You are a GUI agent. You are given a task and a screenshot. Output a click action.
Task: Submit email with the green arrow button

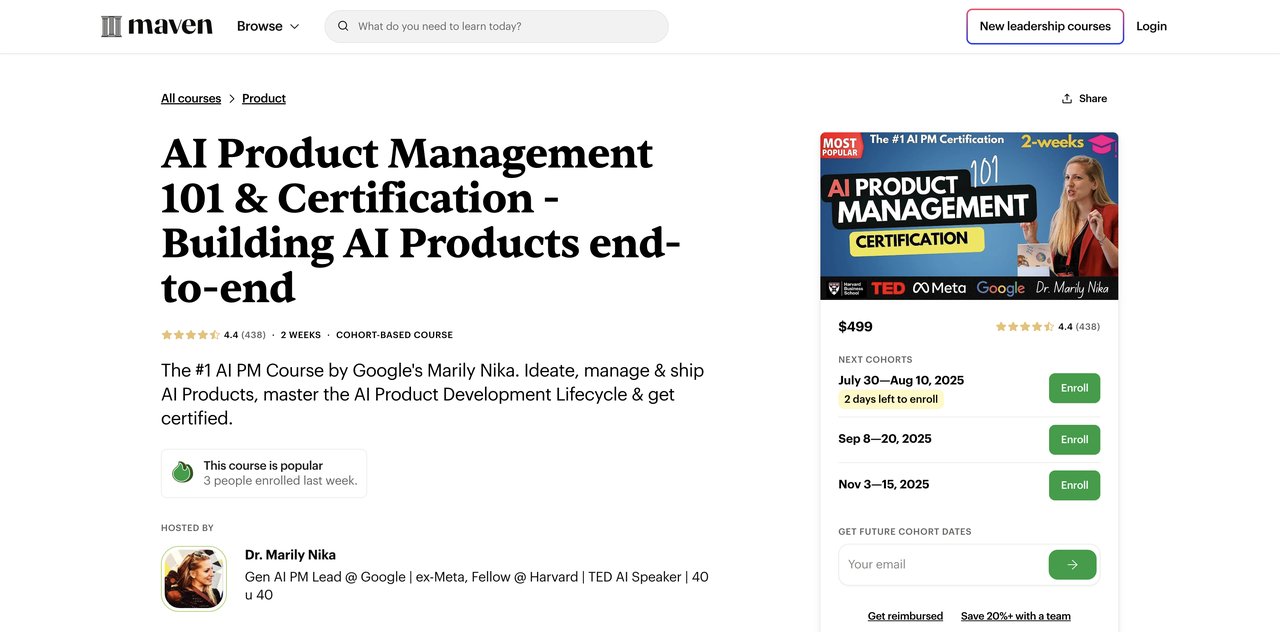tap(1072, 564)
